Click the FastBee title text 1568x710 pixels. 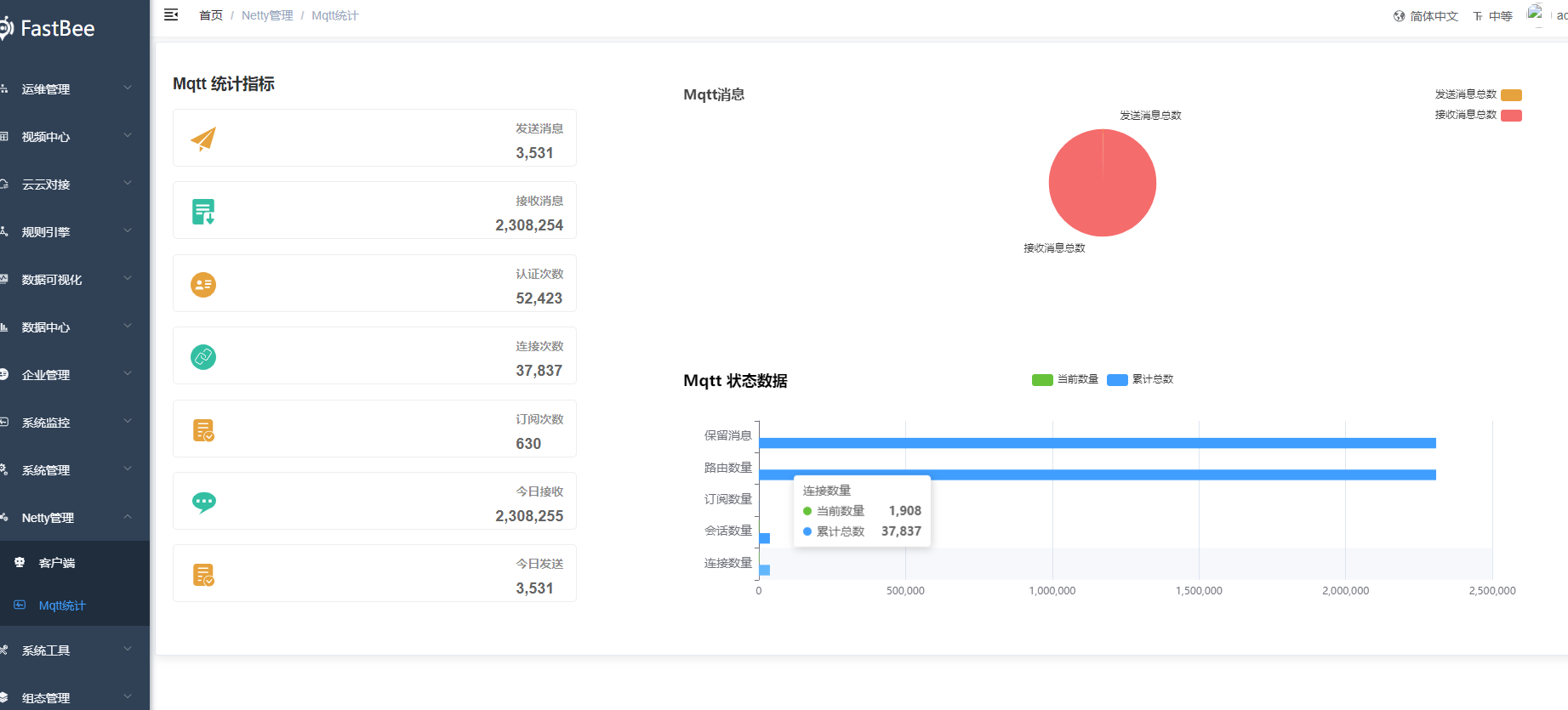(x=58, y=28)
